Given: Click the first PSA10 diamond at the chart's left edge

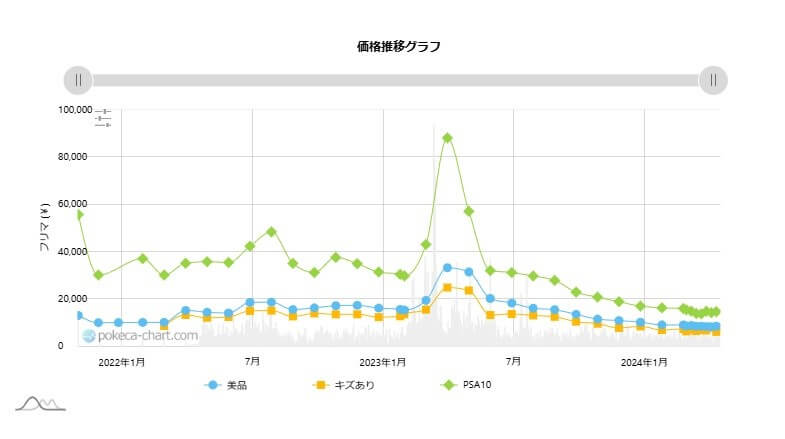Looking at the screenshot, I should coord(79,214).
